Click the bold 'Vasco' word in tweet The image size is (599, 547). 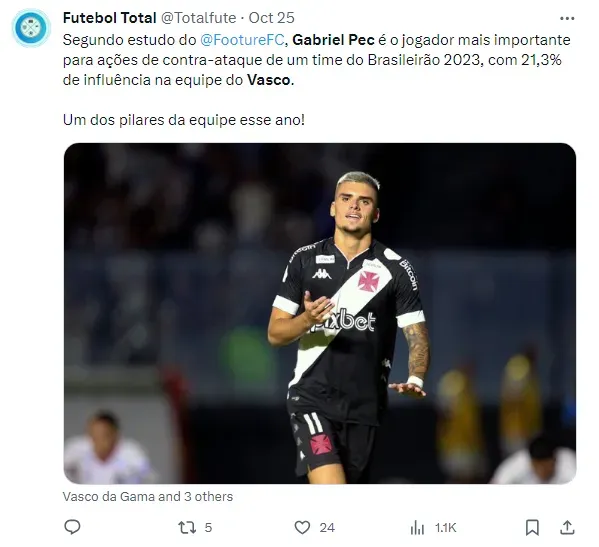point(269,80)
